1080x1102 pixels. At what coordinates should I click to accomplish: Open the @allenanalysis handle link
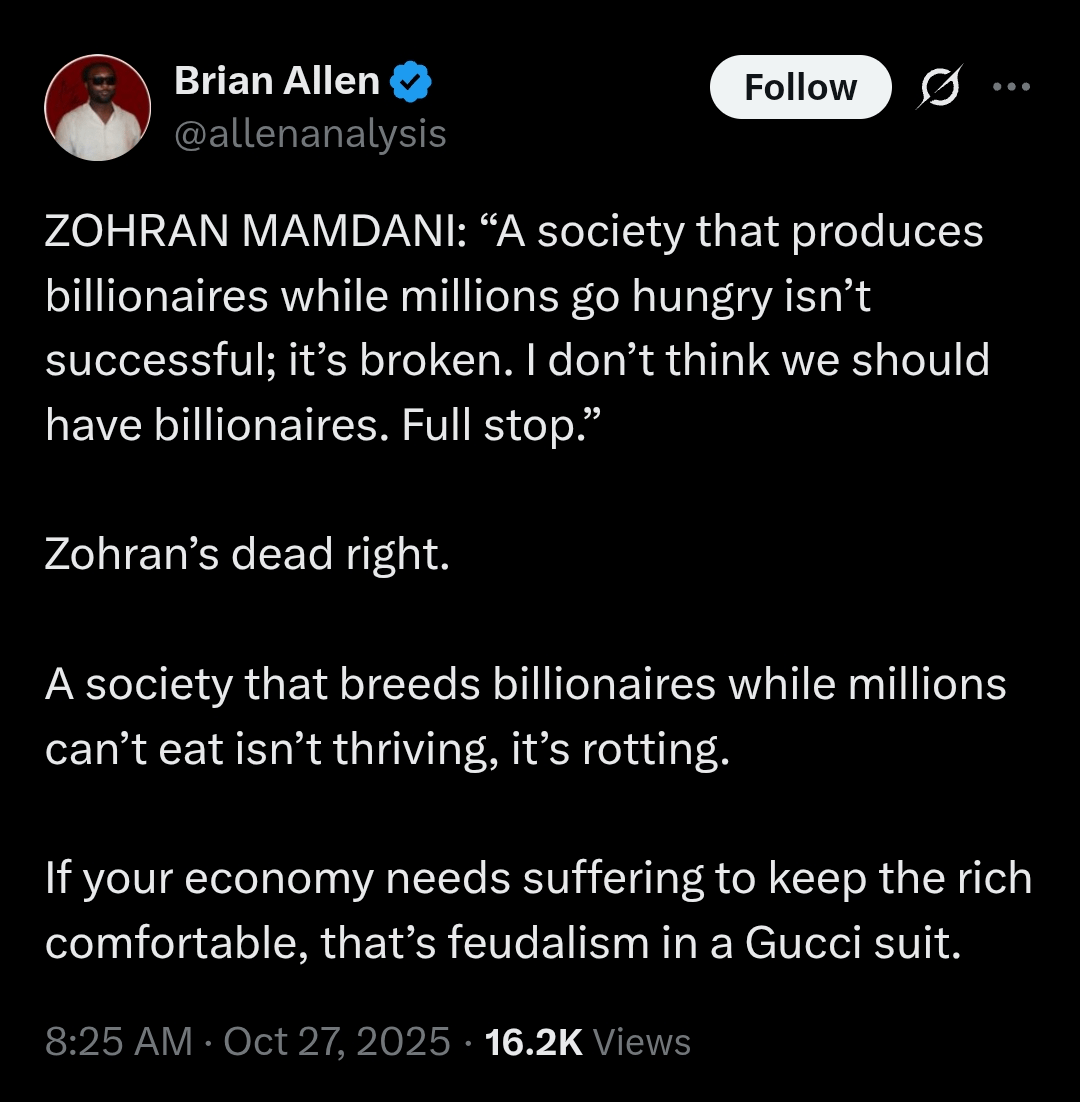point(310,133)
